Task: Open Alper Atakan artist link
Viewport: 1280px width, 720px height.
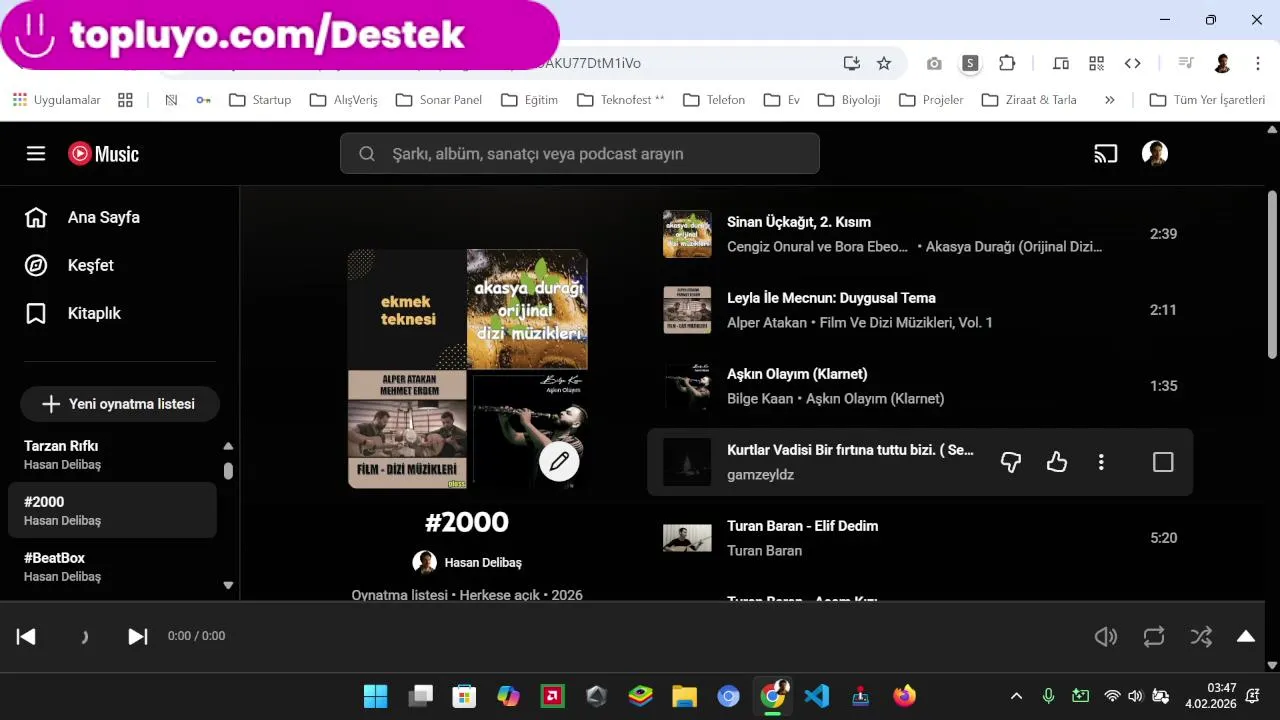Action: (x=767, y=322)
